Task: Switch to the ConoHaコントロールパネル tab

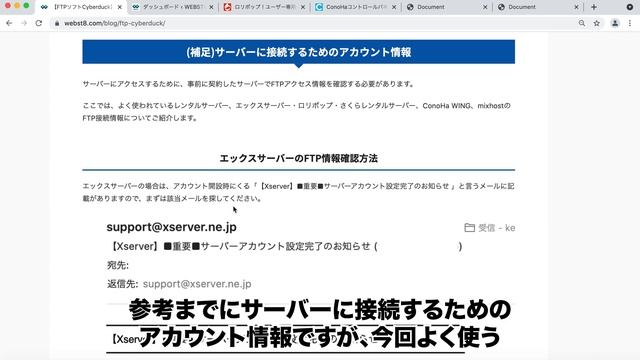Action: point(356,7)
